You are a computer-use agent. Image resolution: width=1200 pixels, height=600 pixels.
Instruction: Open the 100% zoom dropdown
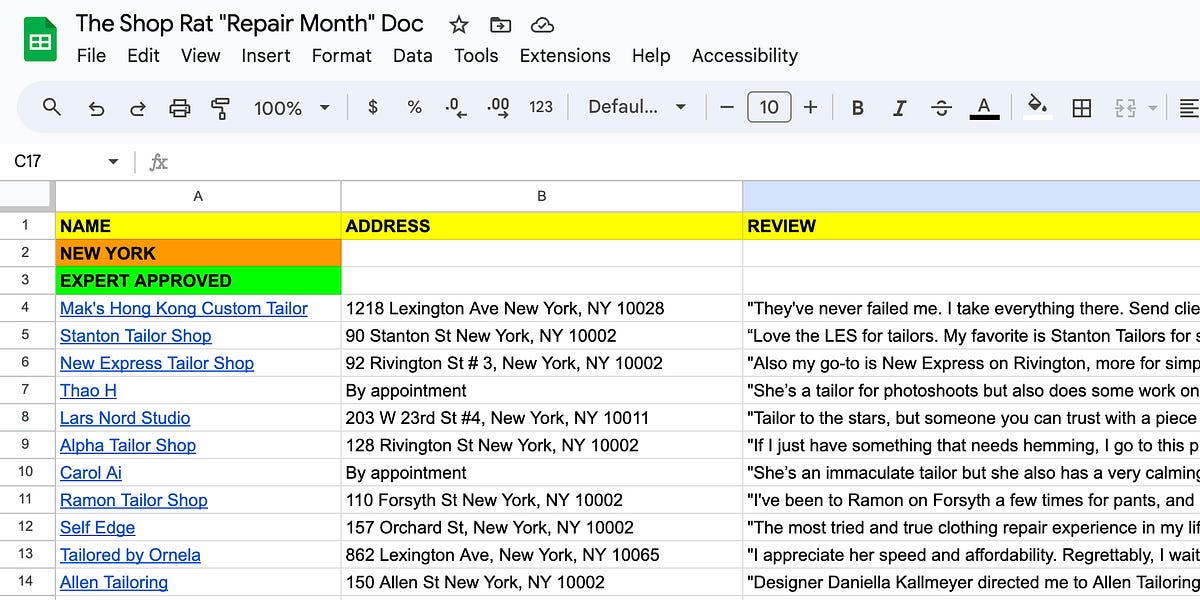pyautogui.click(x=291, y=107)
